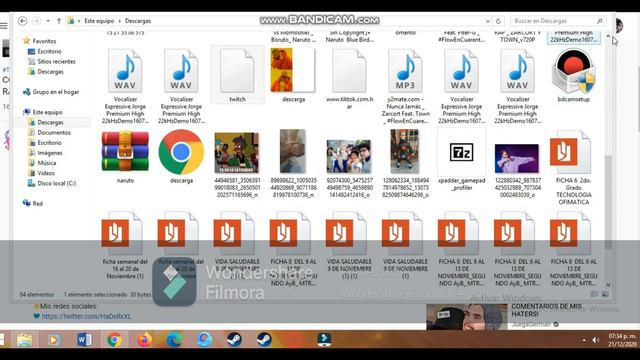Open Sitios recientes in navigation pane
This screenshot has height=360, width=640.
(x=56, y=62)
